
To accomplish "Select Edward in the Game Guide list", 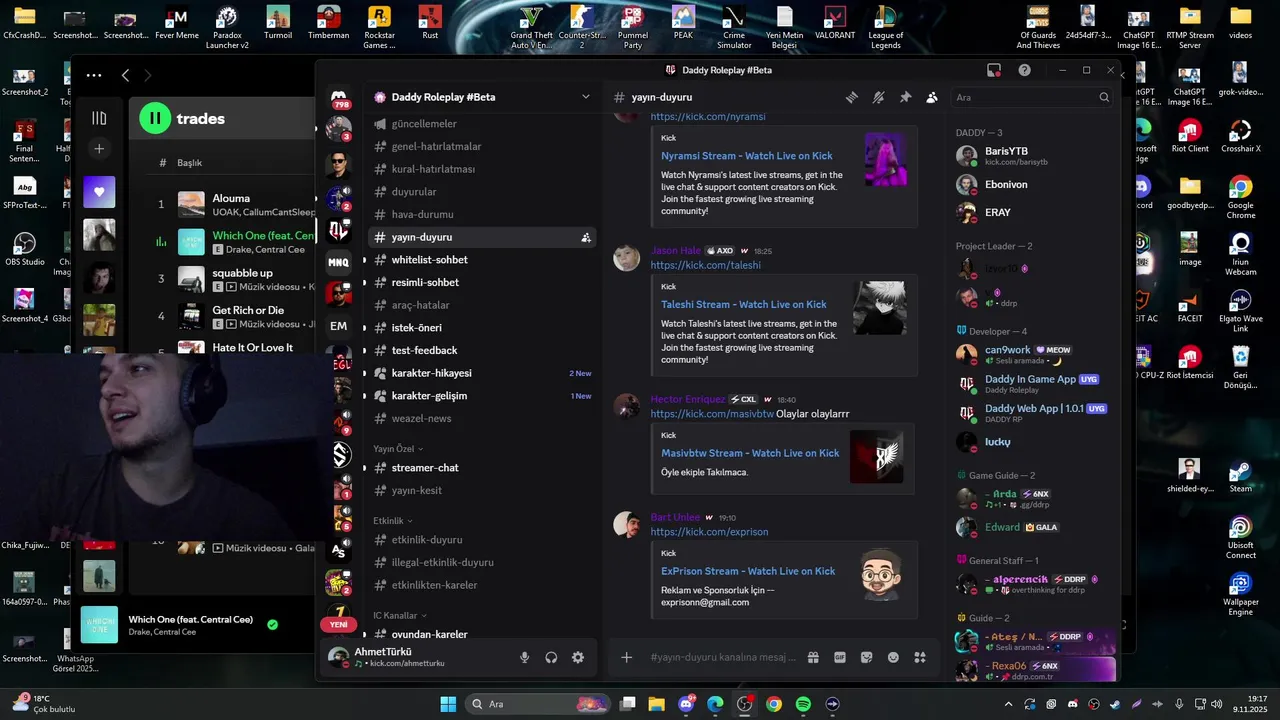I will click(1034, 527).
